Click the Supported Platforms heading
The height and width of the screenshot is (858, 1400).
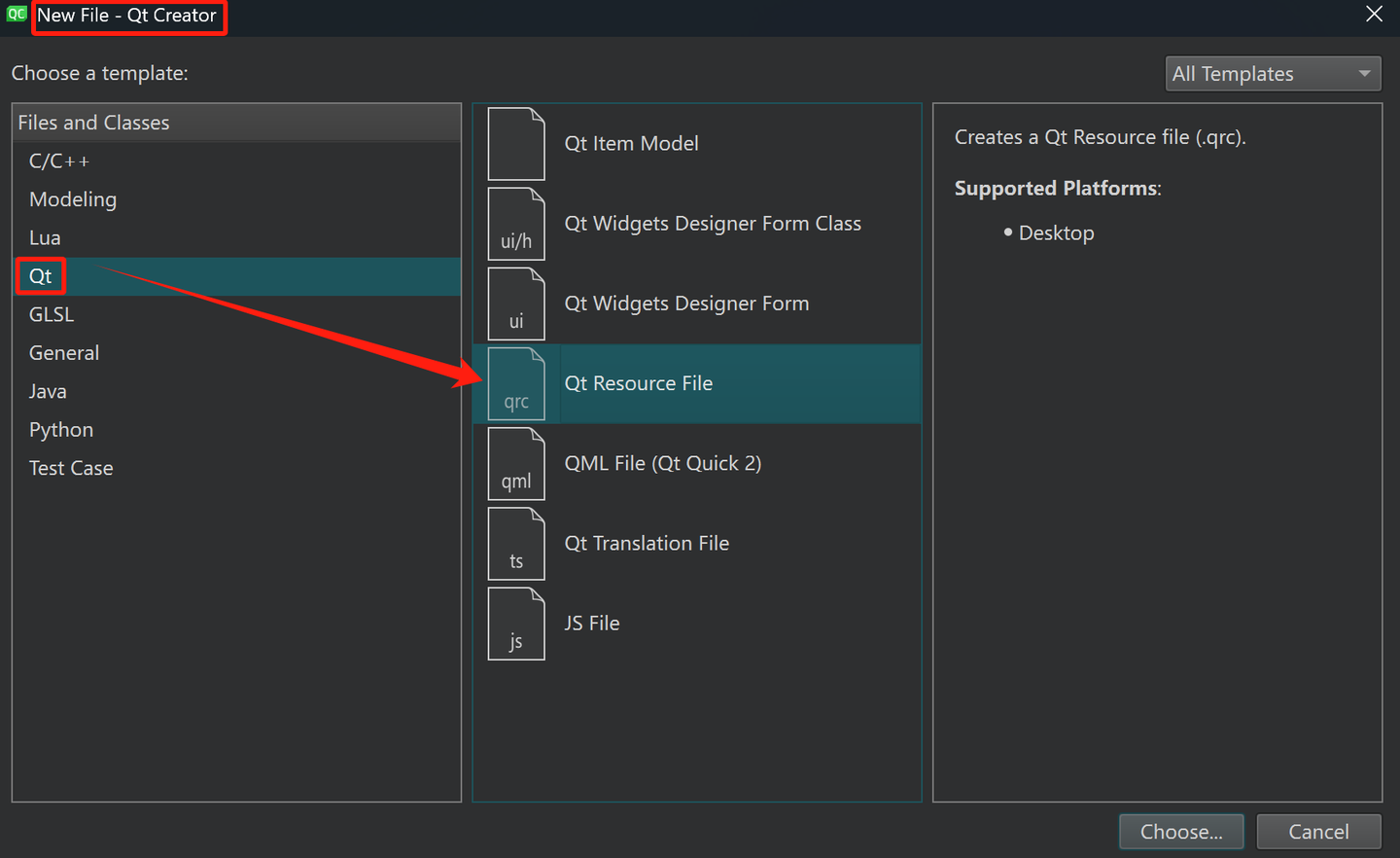pyautogui.click(x=1058, y=189)
